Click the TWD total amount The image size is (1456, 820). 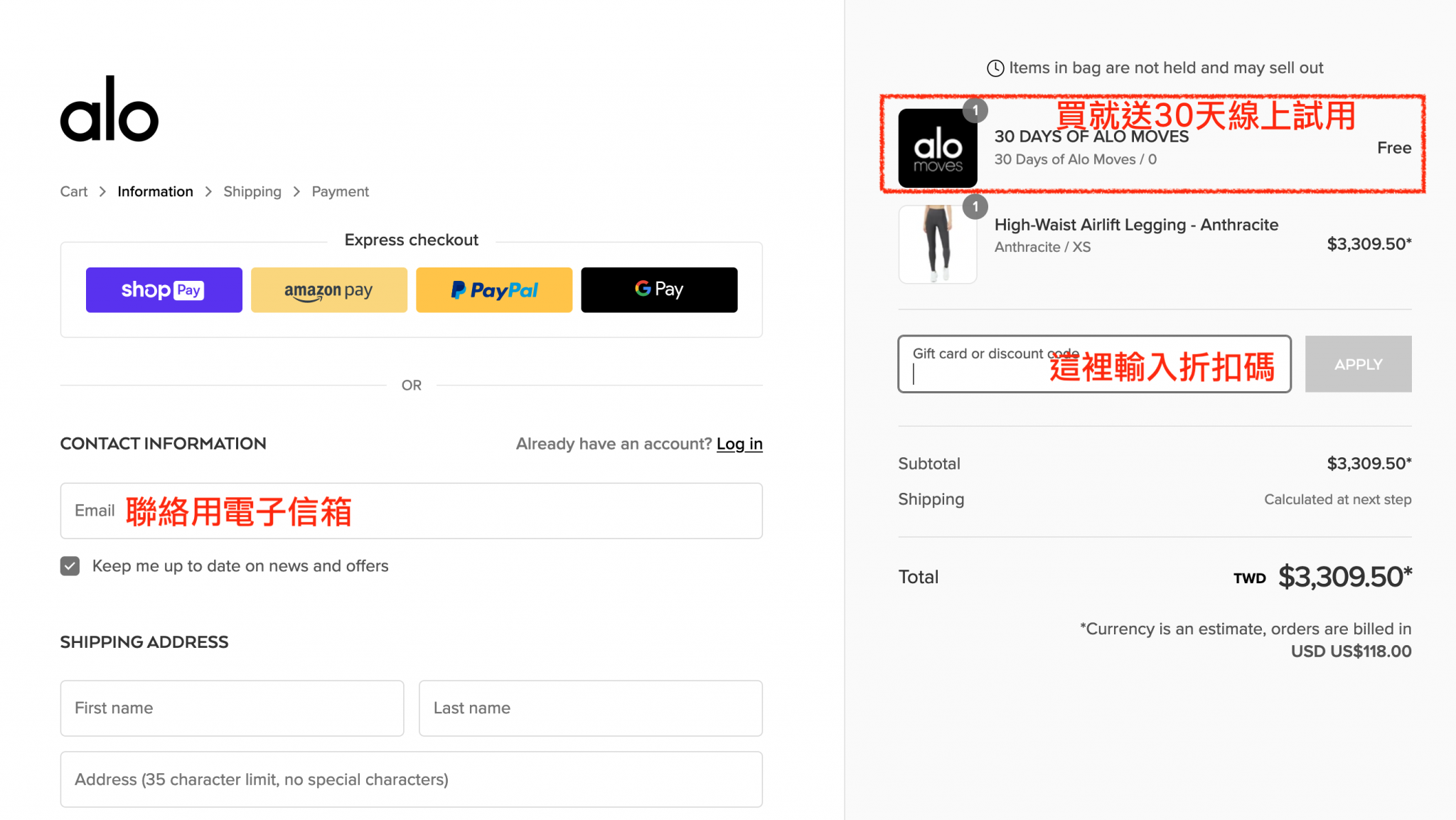(x=1344, y=577)
